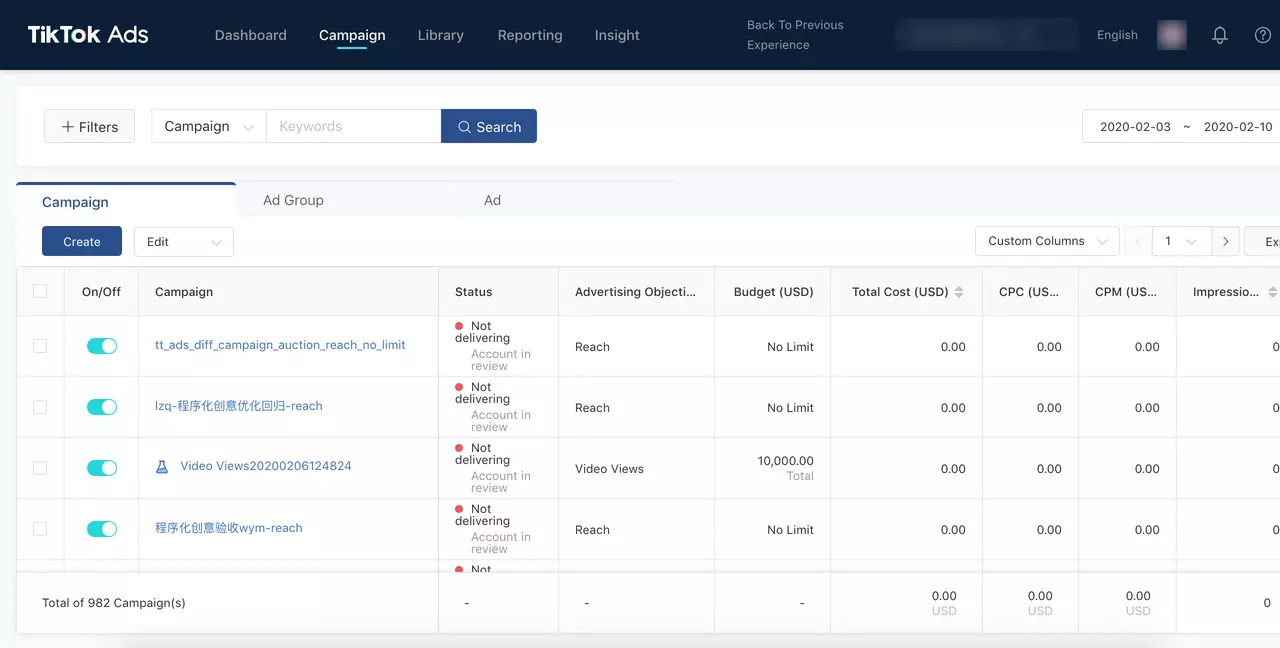1280x648 pixels.
Task: Check box for 程序化创意验收wym-reach row
Action: [x=40, y=529]
